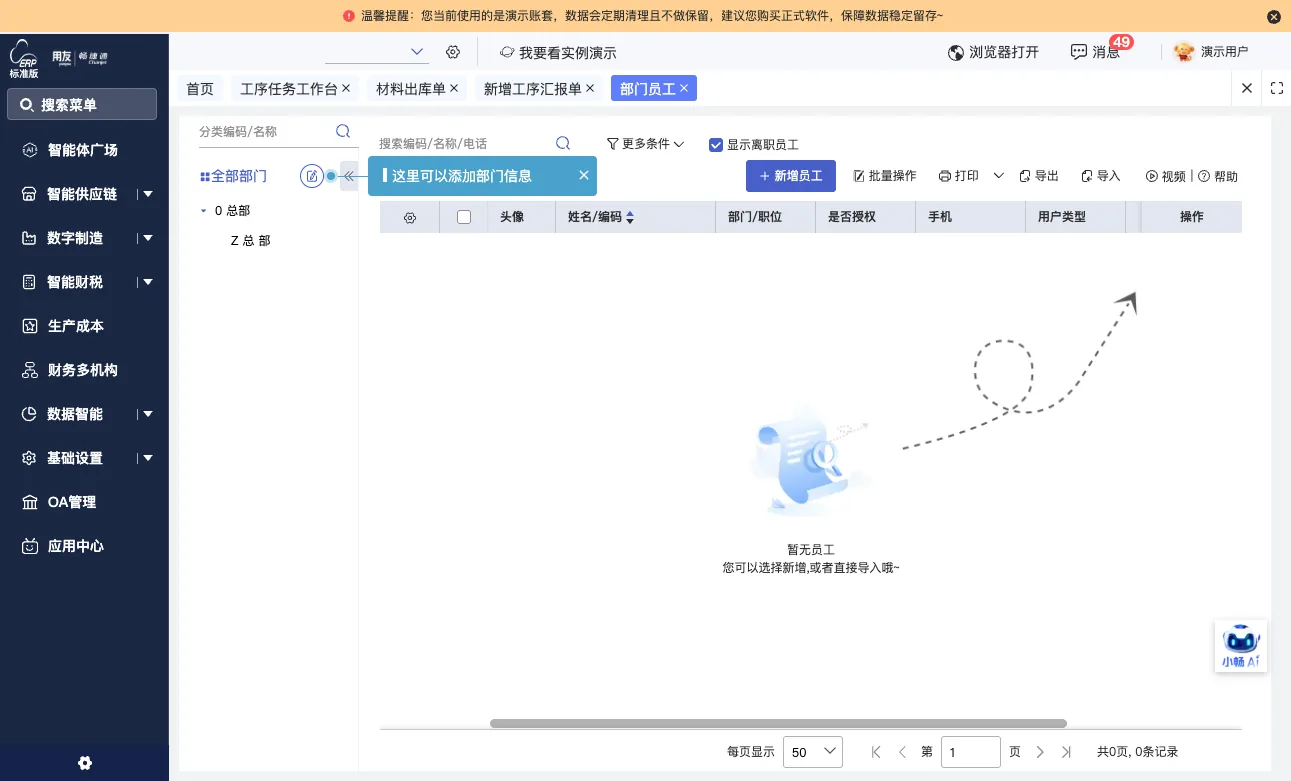
Task: Dismiss the 这里可以添加部门信息 tooltip
Action: 584,176
